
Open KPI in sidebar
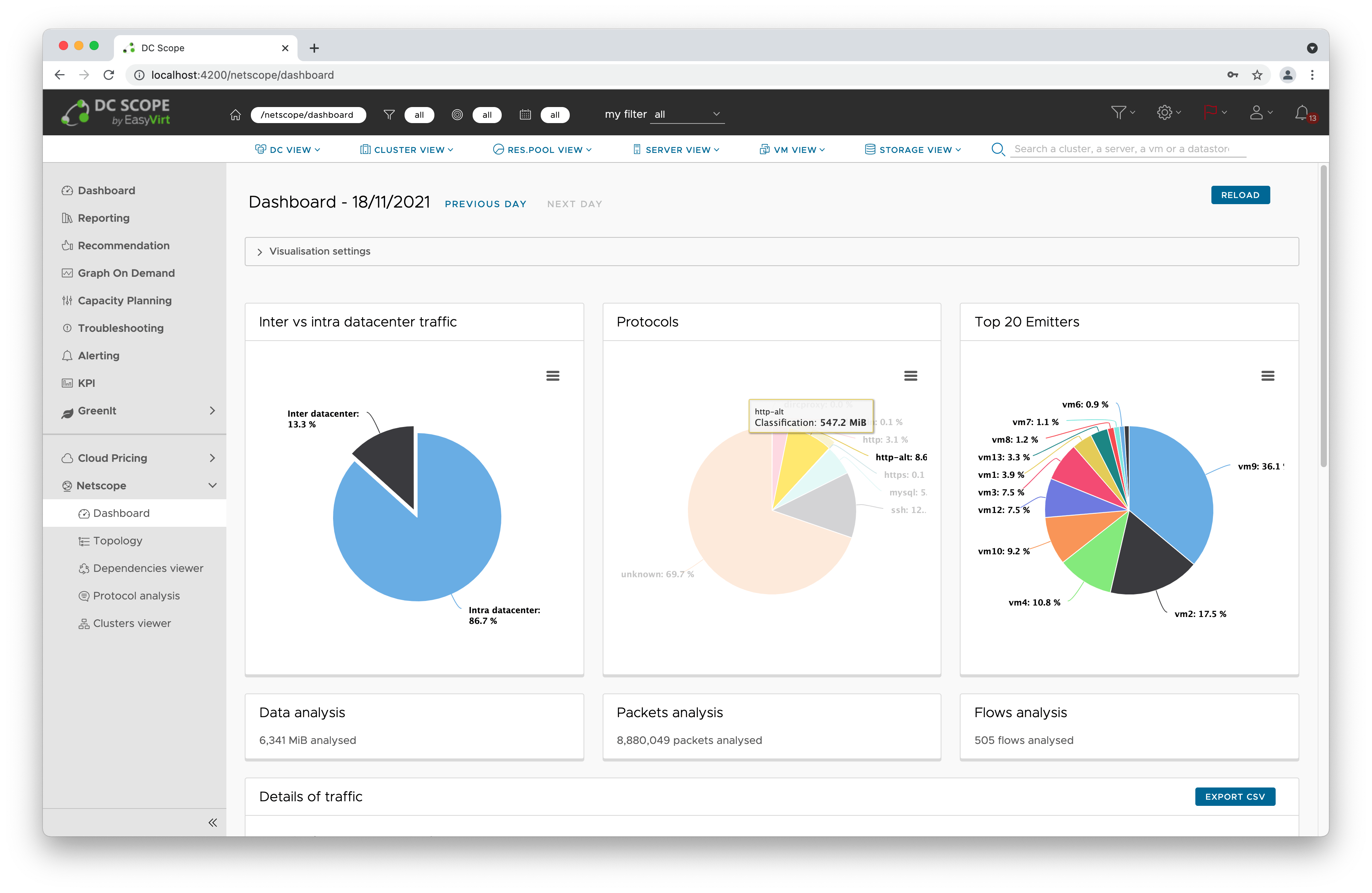(x=78, y=383)
